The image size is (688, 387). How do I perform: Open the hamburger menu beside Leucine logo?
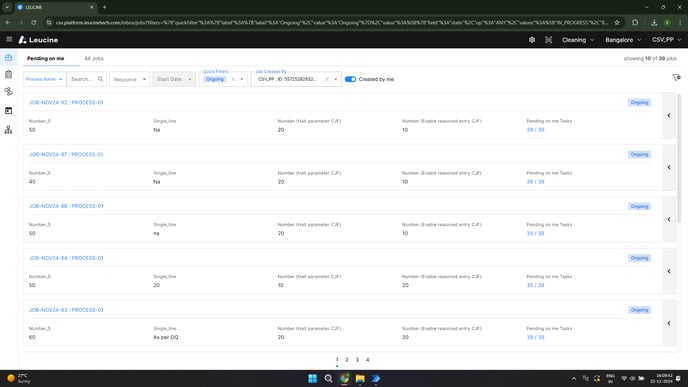point(9,39)
